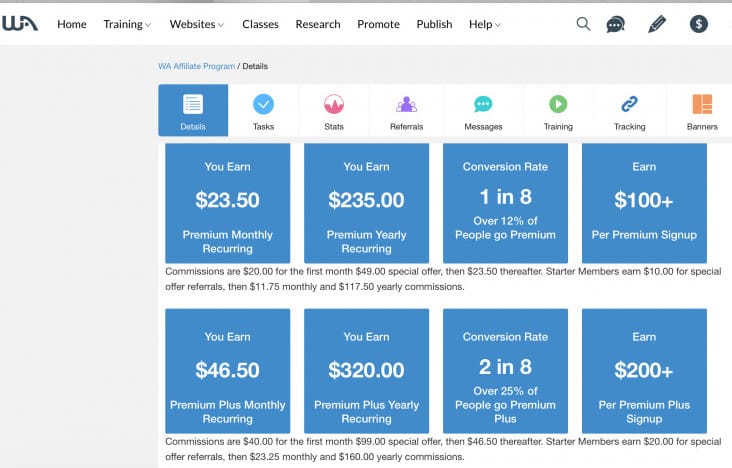The width and height of the screenshot is (732, 468).
Task: Follow the WA Affiliate Program breadcrumb link
Action: (197, 66)
